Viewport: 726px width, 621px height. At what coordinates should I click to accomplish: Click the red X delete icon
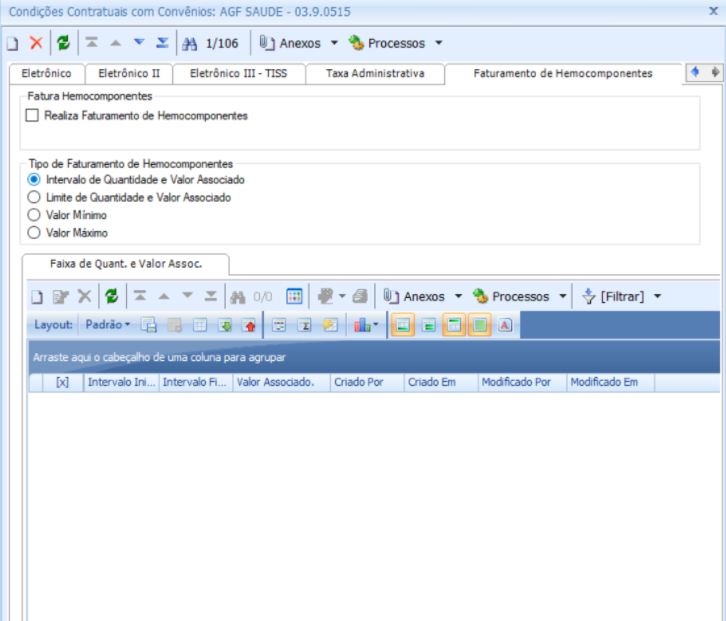[36, 43]
